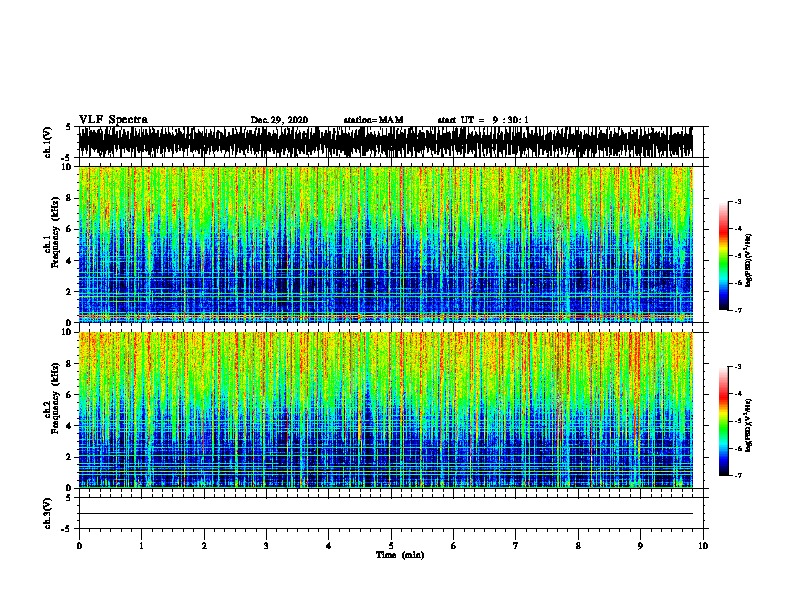The height and width of the screenshot is (612, 792).
Task: Click the "-7" tick on ch.2 color bar
Action: [737, 475]
